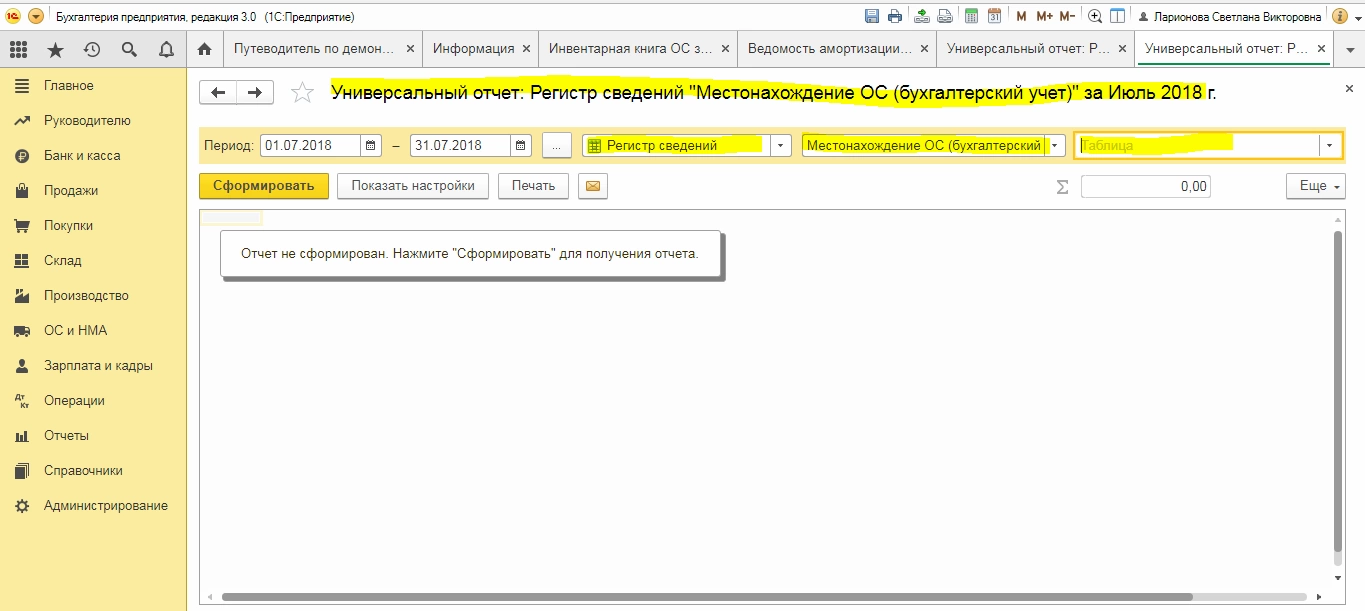Click the M+ memory add button
This screenshot has width=1365, height=611.
click(x=1044, y=16)
